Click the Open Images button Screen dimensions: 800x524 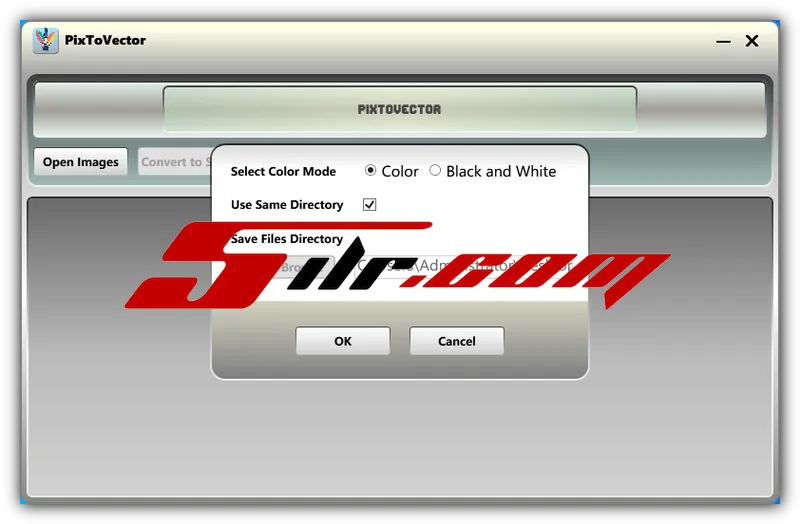tap(81, 162)
